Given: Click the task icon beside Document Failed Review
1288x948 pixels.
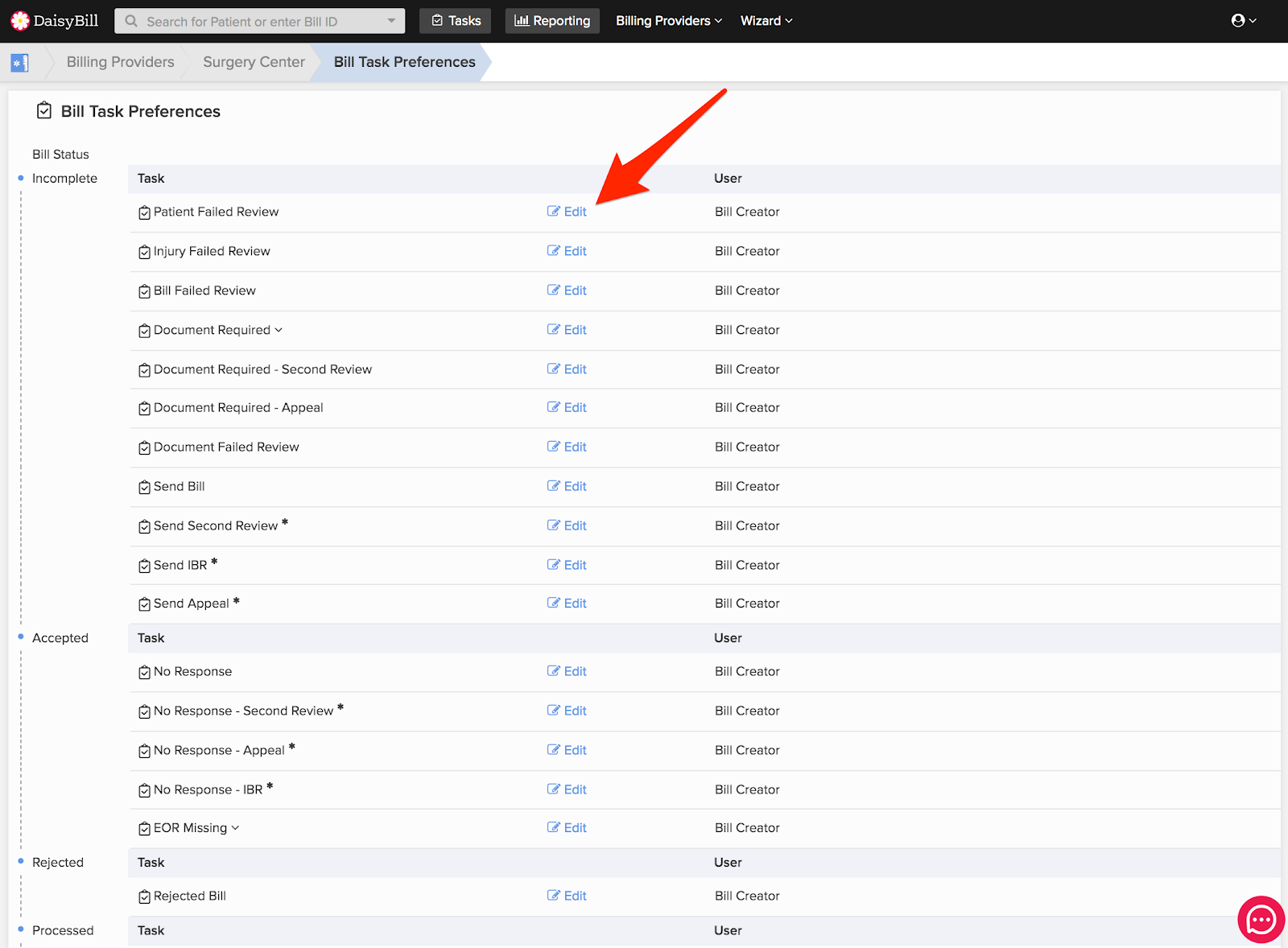Looking at the screenshot, I should click(144, 447).
